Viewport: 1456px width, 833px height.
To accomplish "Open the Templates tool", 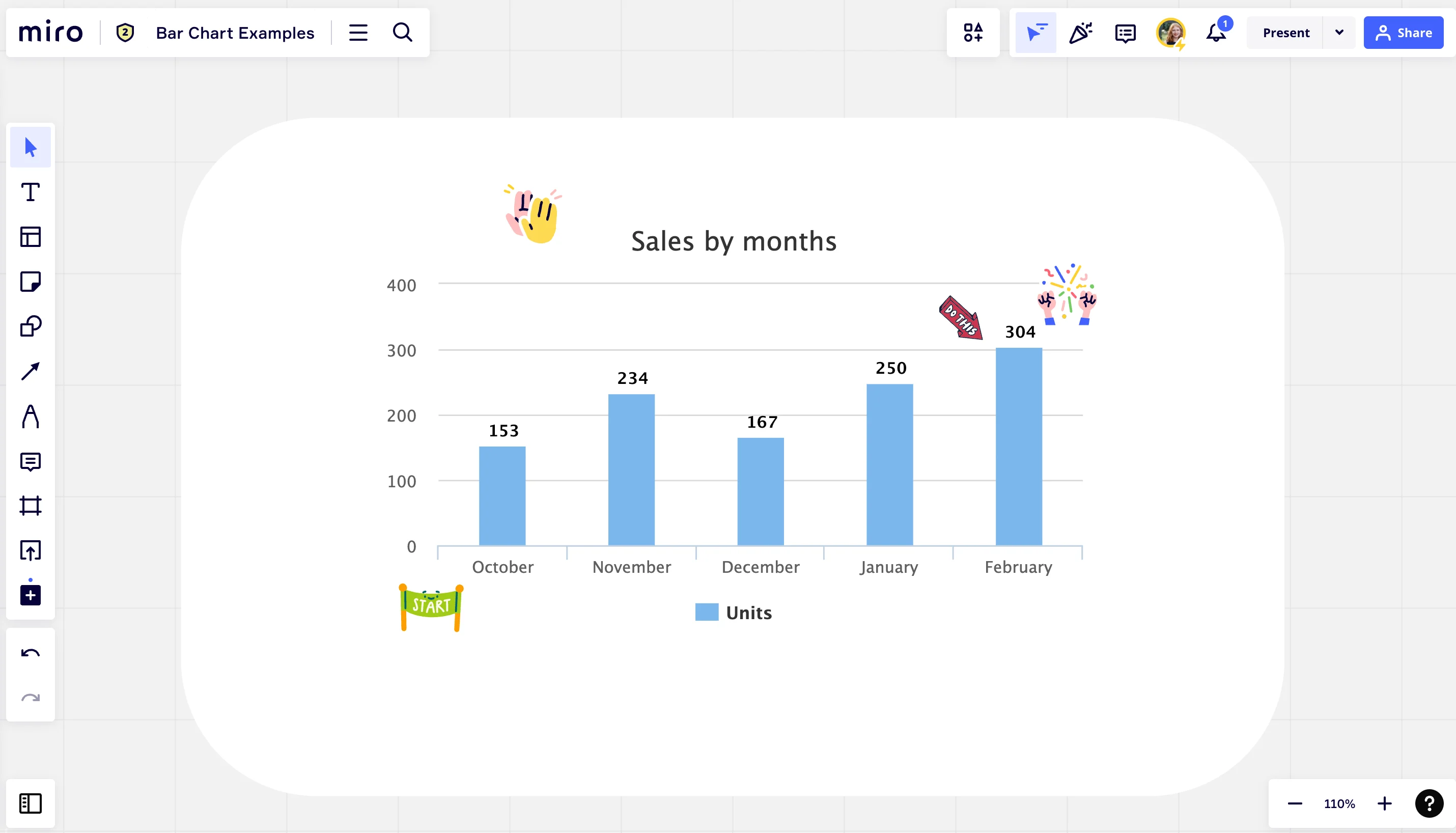I will coord(31,237).
